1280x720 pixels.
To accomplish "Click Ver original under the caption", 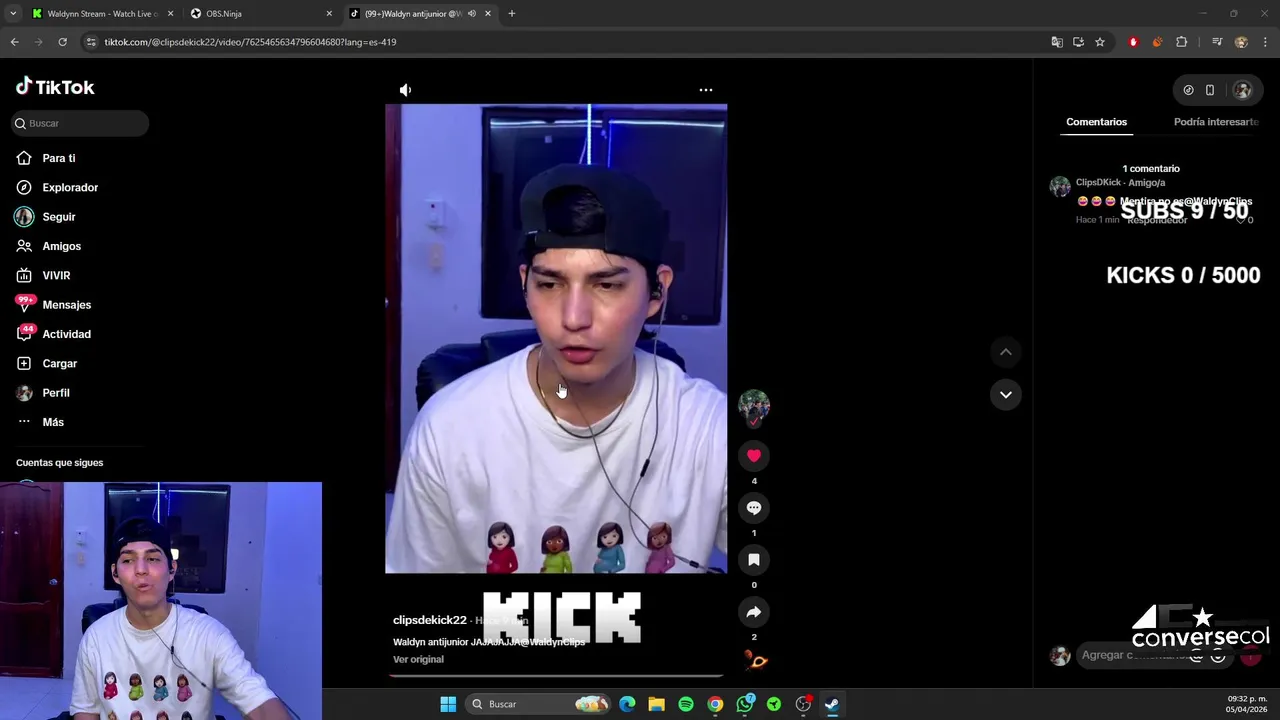I will 418,659.
